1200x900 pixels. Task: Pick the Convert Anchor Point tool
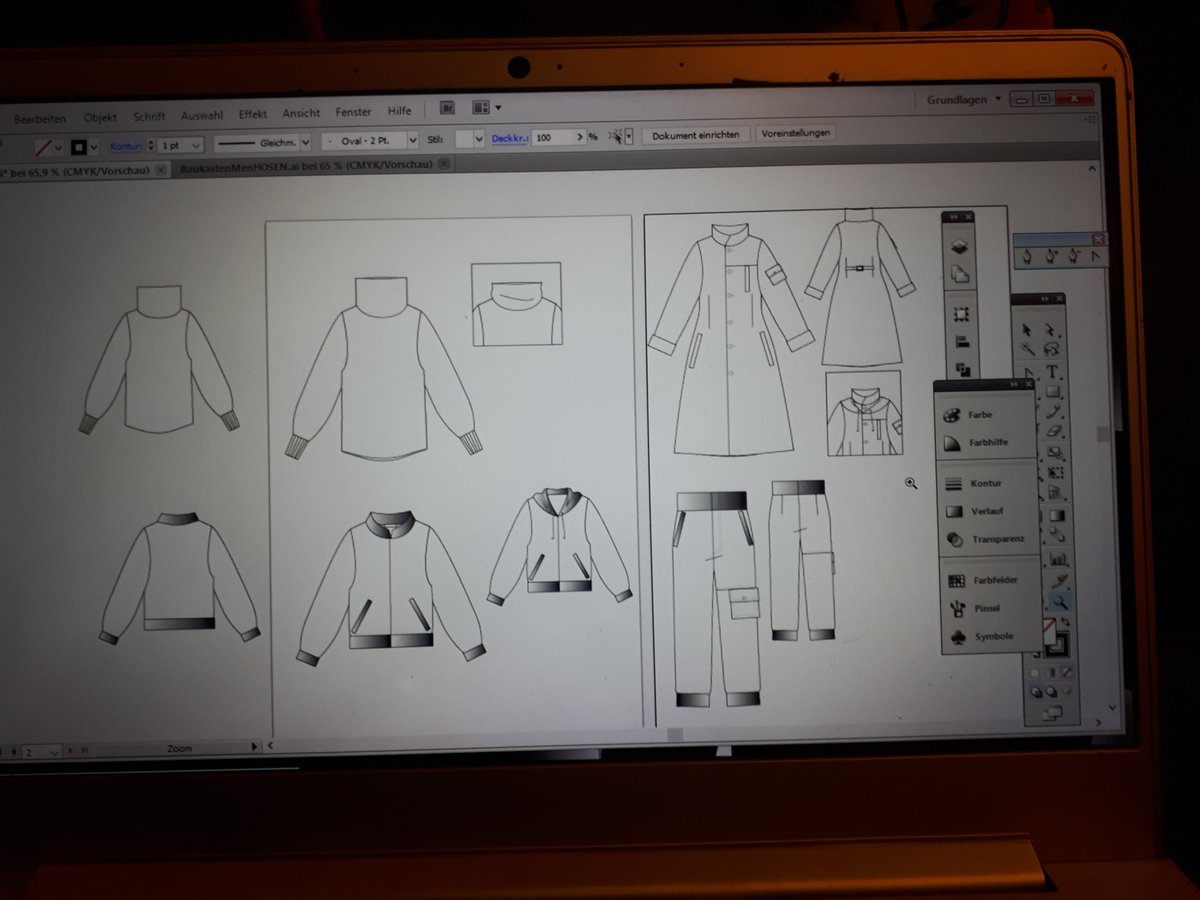(1093, 256)
